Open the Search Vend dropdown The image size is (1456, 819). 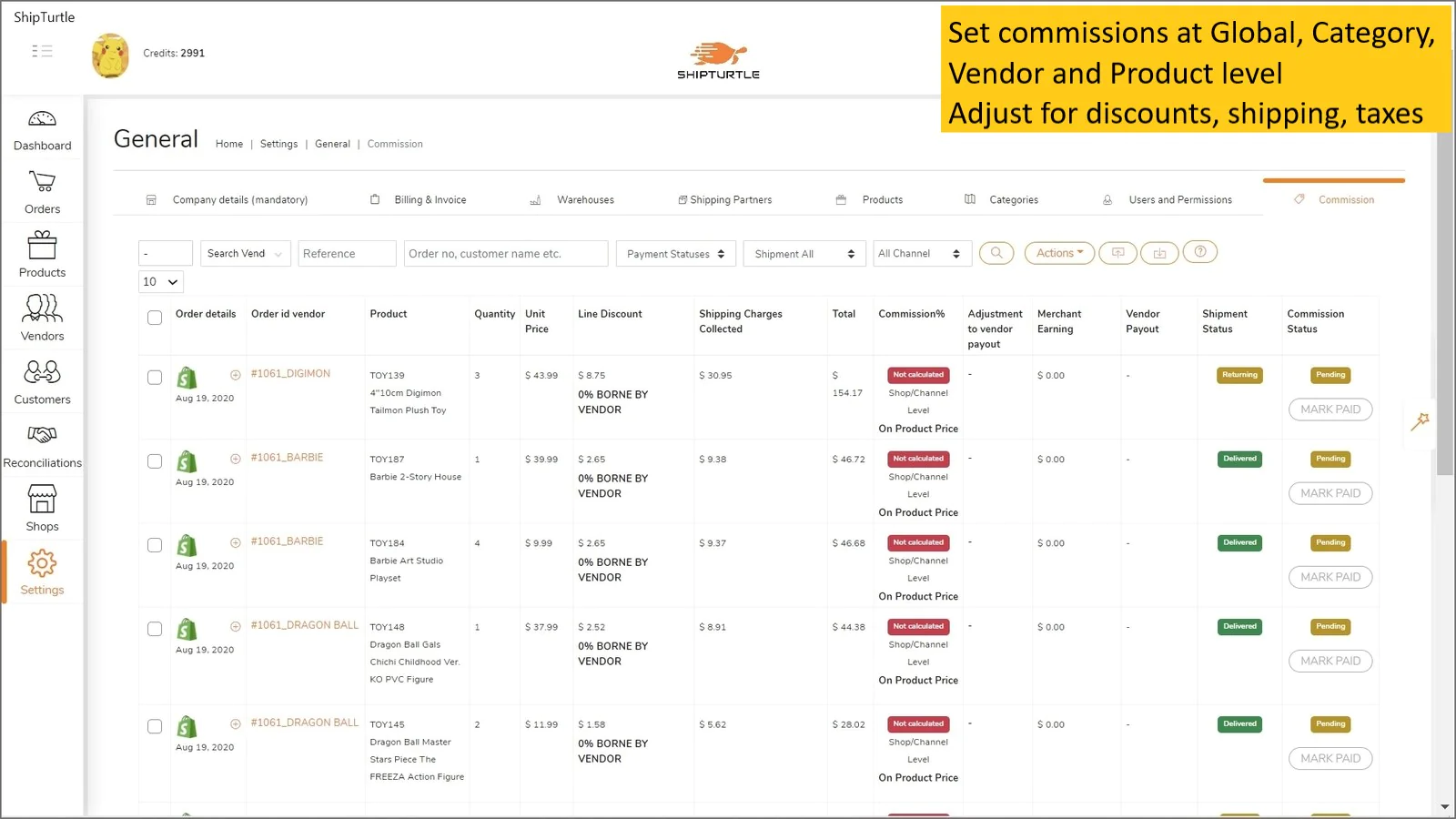coord(245,253)
